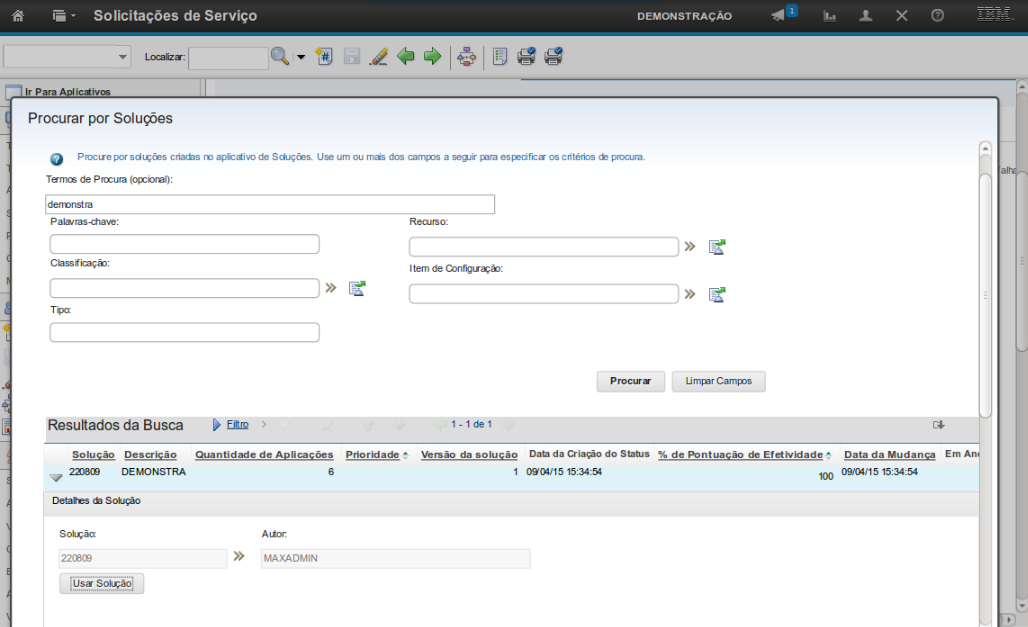The image size is (1028, 627).
Task: Click the Usar Solução button
Action: (102, 583)
